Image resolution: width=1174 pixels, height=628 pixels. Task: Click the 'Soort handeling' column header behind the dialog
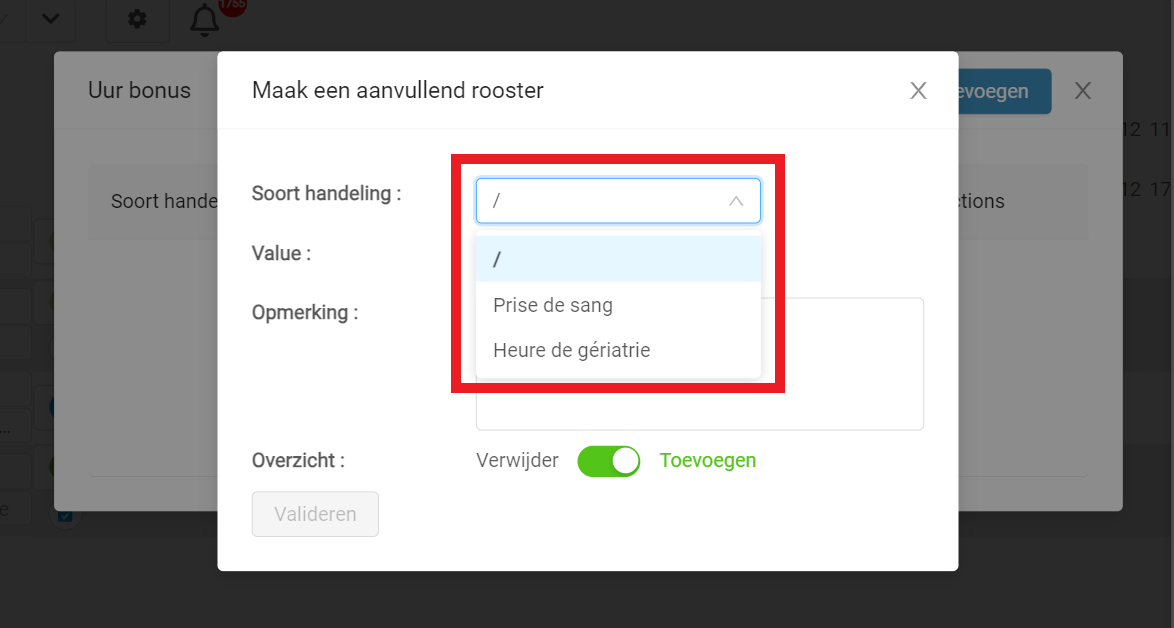(x=165, y=201)
